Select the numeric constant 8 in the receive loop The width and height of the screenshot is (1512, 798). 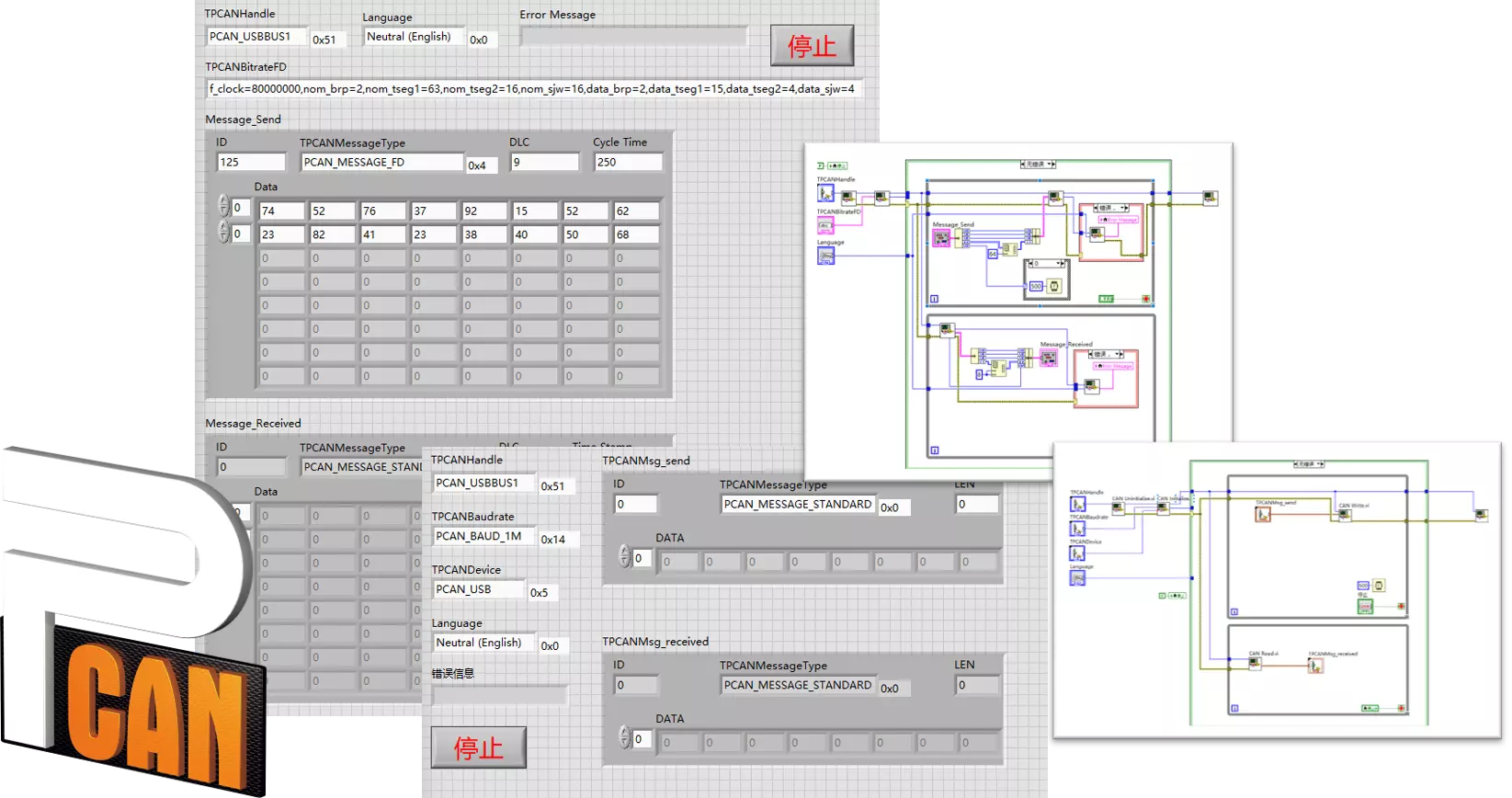(979, 374)
